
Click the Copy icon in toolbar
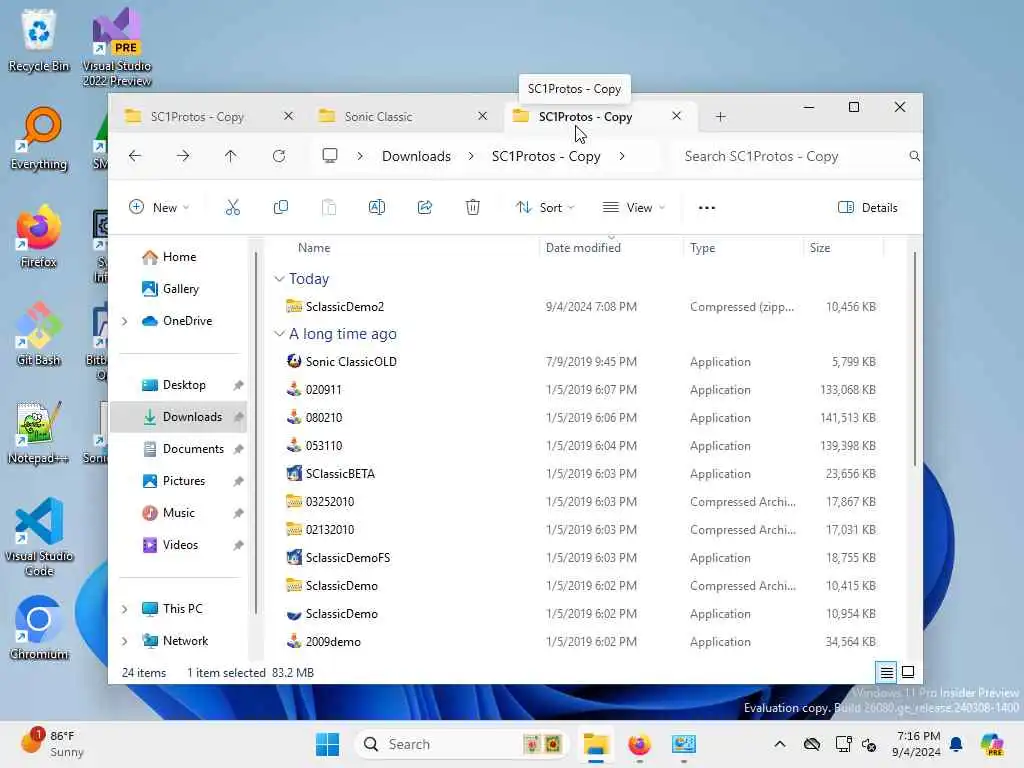(x=281, y=208)
